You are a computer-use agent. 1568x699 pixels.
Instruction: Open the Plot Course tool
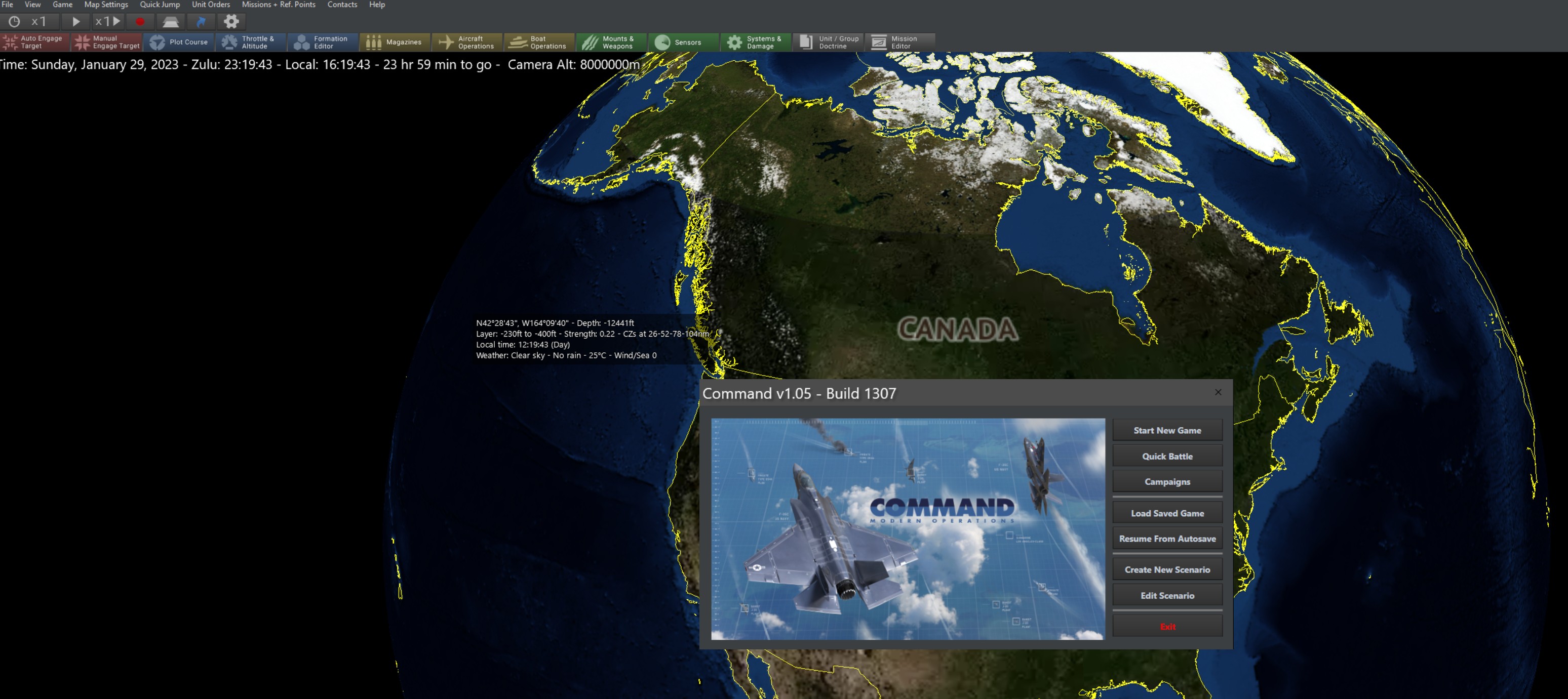click(x=179, y=42)
